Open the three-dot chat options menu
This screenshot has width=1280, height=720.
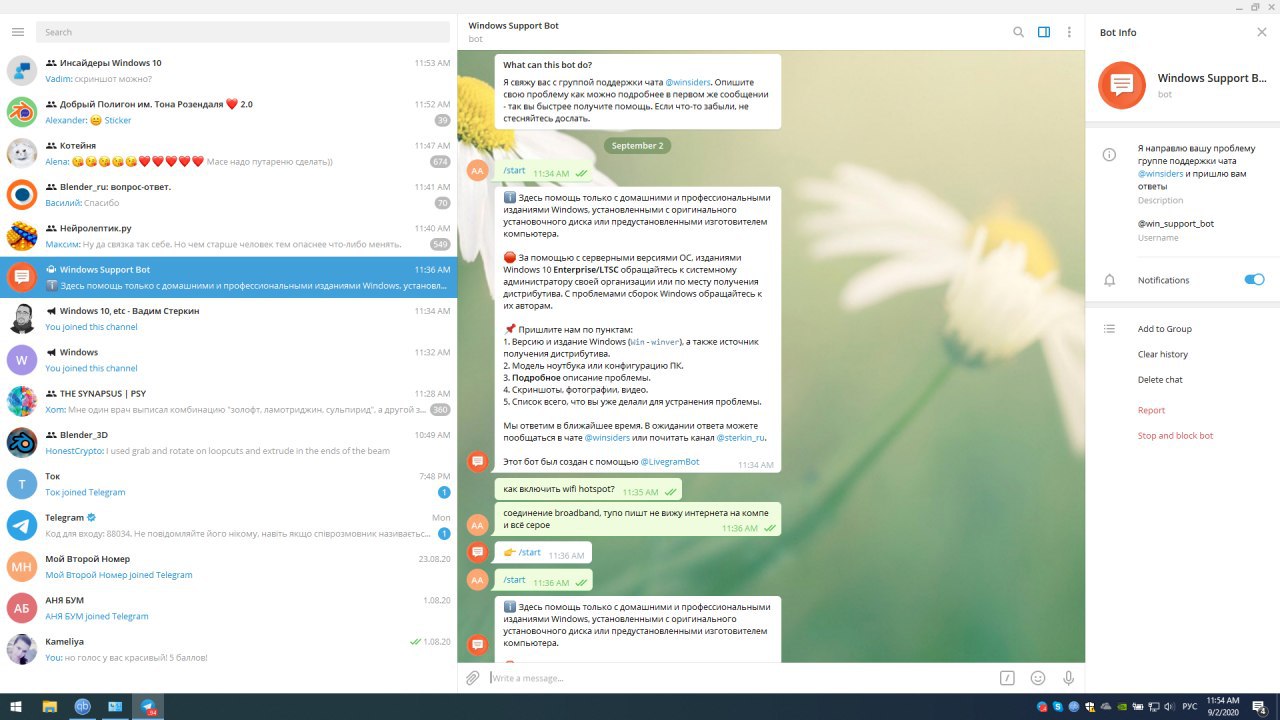coord(1069,32)
